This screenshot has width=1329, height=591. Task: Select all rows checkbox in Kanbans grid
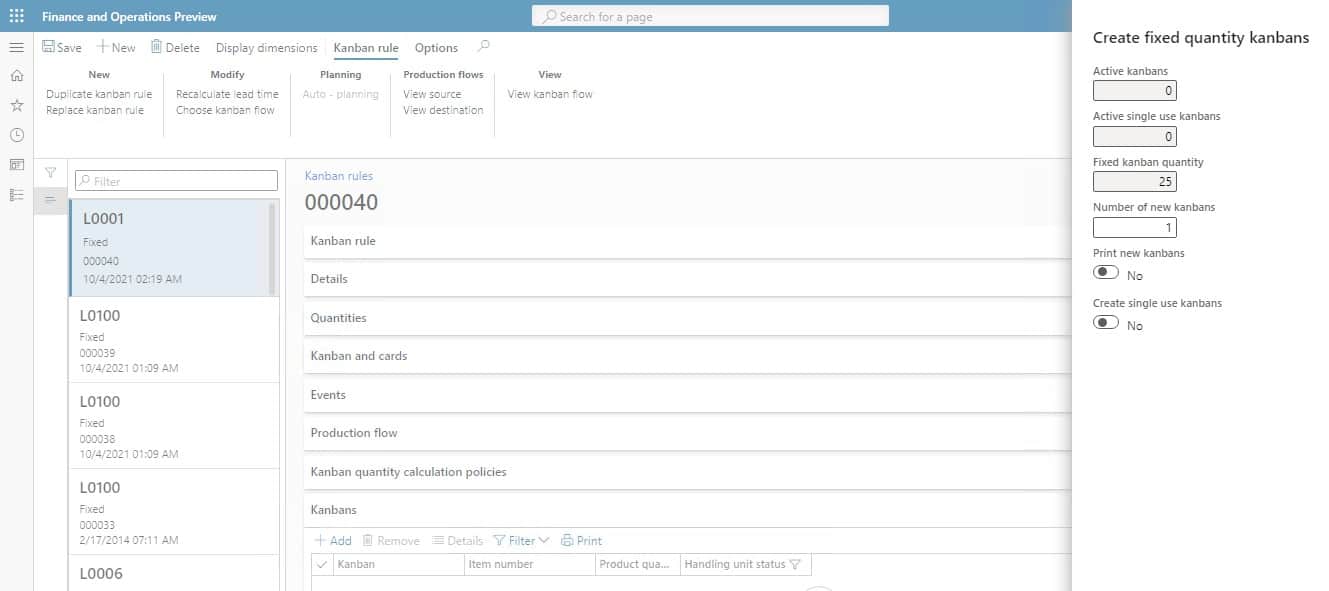(321, 564)
